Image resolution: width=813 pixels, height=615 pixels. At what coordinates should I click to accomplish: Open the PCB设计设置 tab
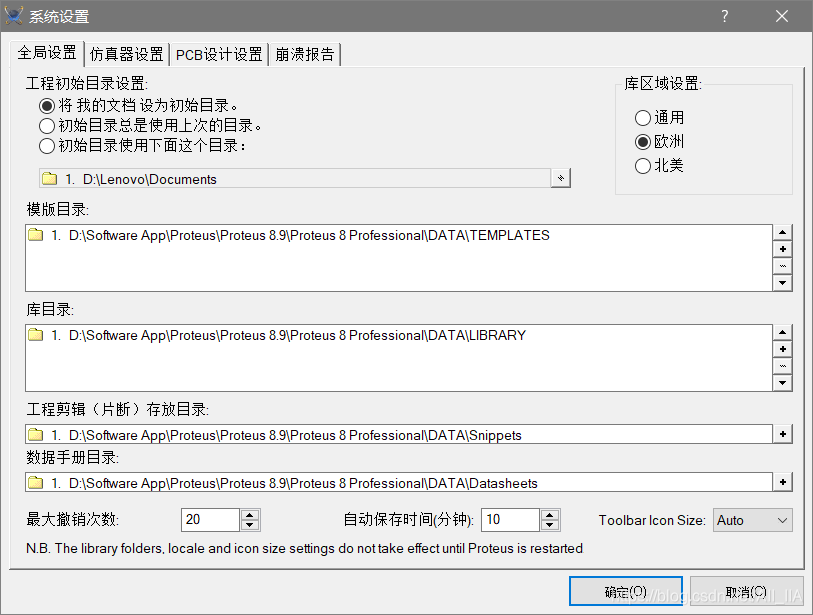pos(219,54)
